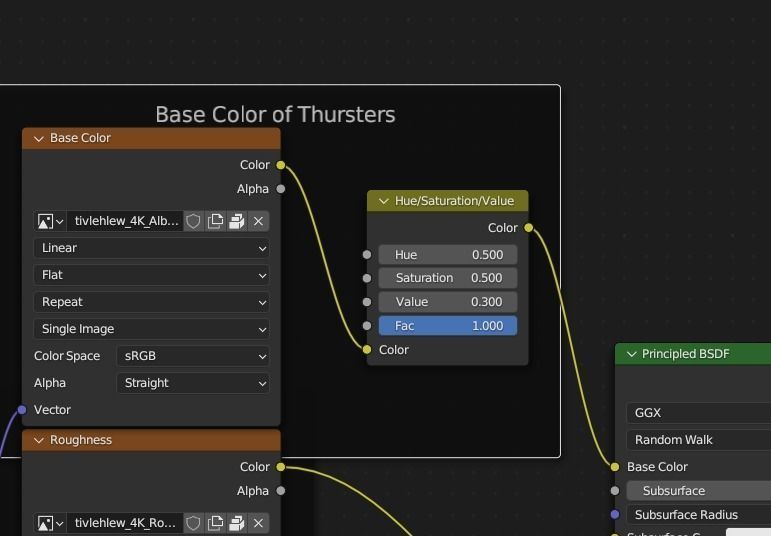Click the Saturation input socket
771x536 pixels.
pos(367,278)
